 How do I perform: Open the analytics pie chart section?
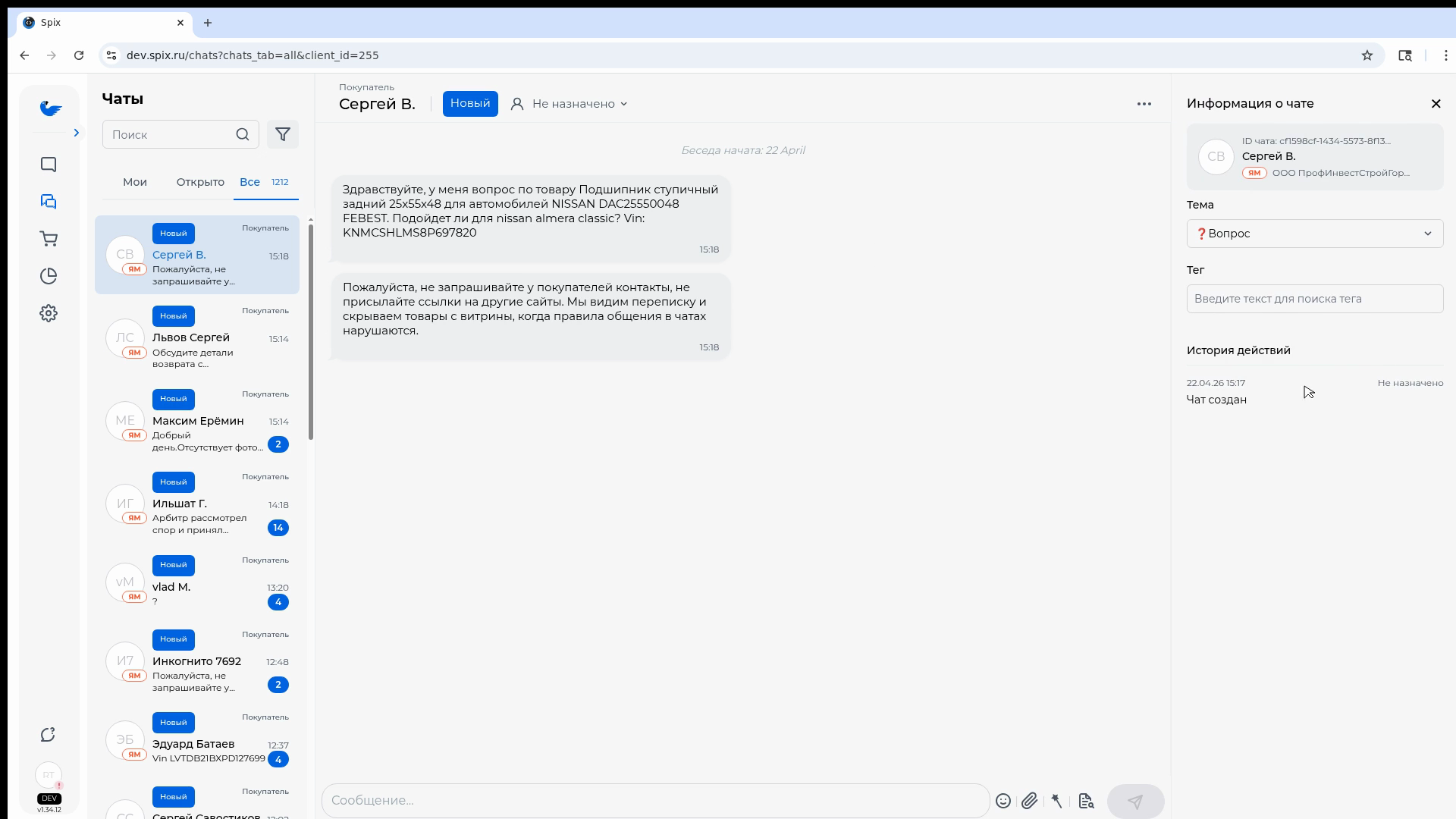[x=49, y=276]
